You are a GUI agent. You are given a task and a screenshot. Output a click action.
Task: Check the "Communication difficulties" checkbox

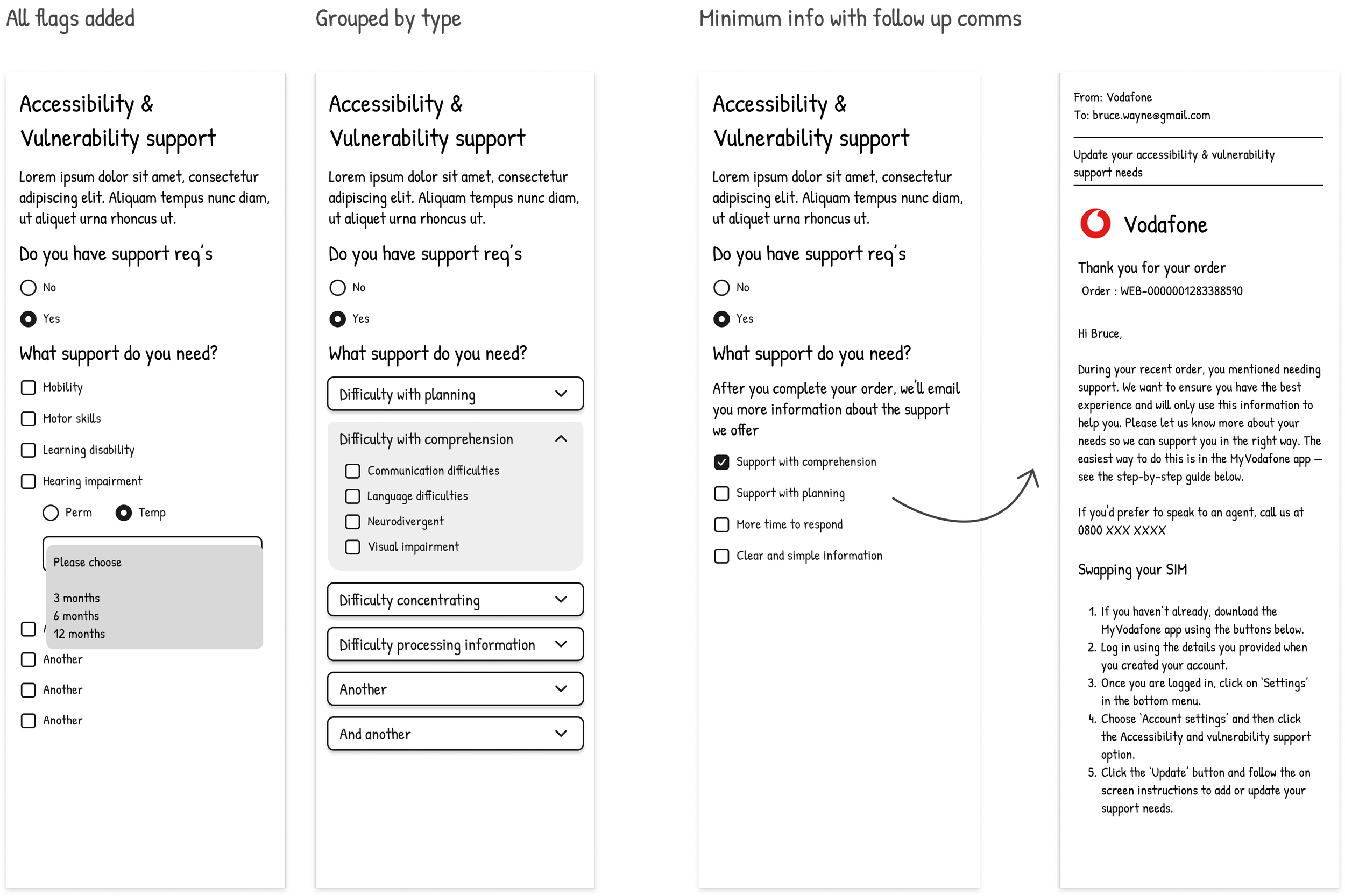pyautogui.click(x=353, y=470)
